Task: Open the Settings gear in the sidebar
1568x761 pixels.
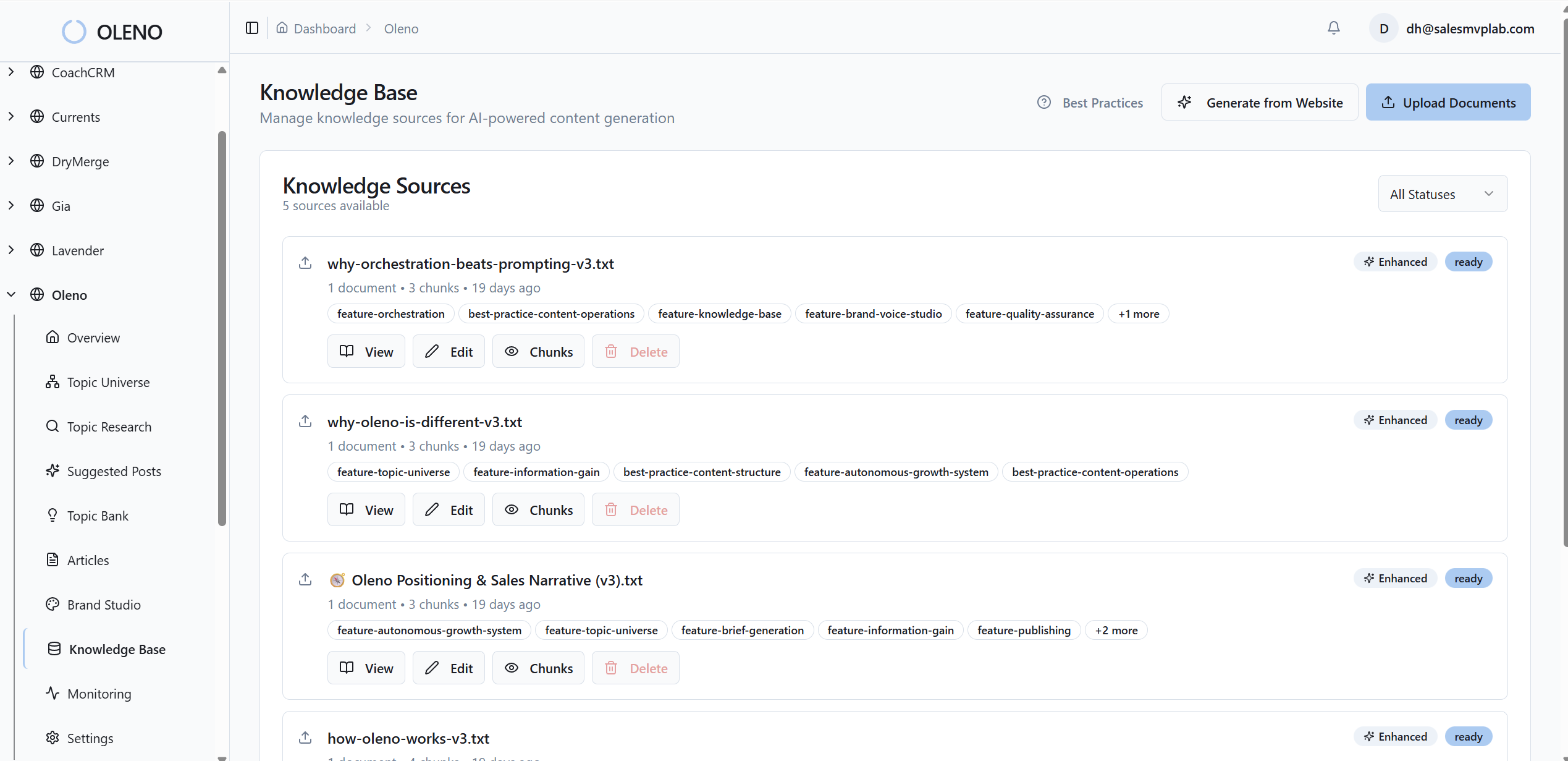Action: (x=53, y=738)
